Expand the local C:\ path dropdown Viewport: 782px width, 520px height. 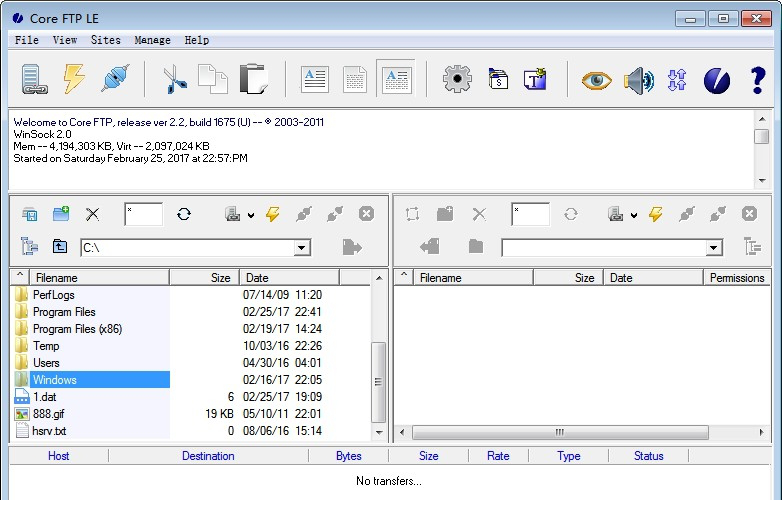301,248
